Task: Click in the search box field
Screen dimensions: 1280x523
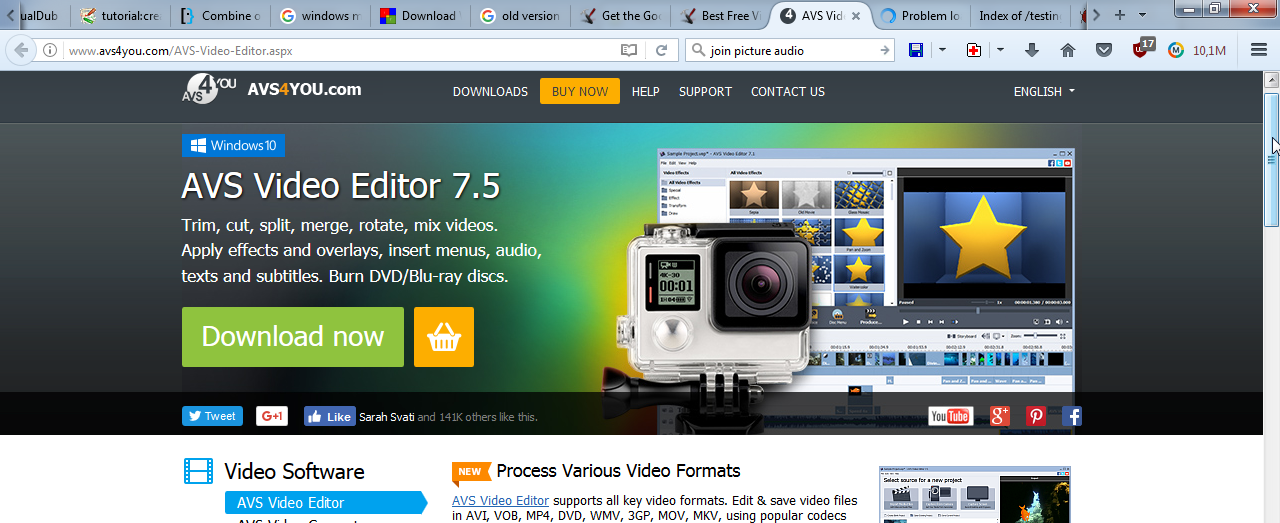Action: coord(790,50)
